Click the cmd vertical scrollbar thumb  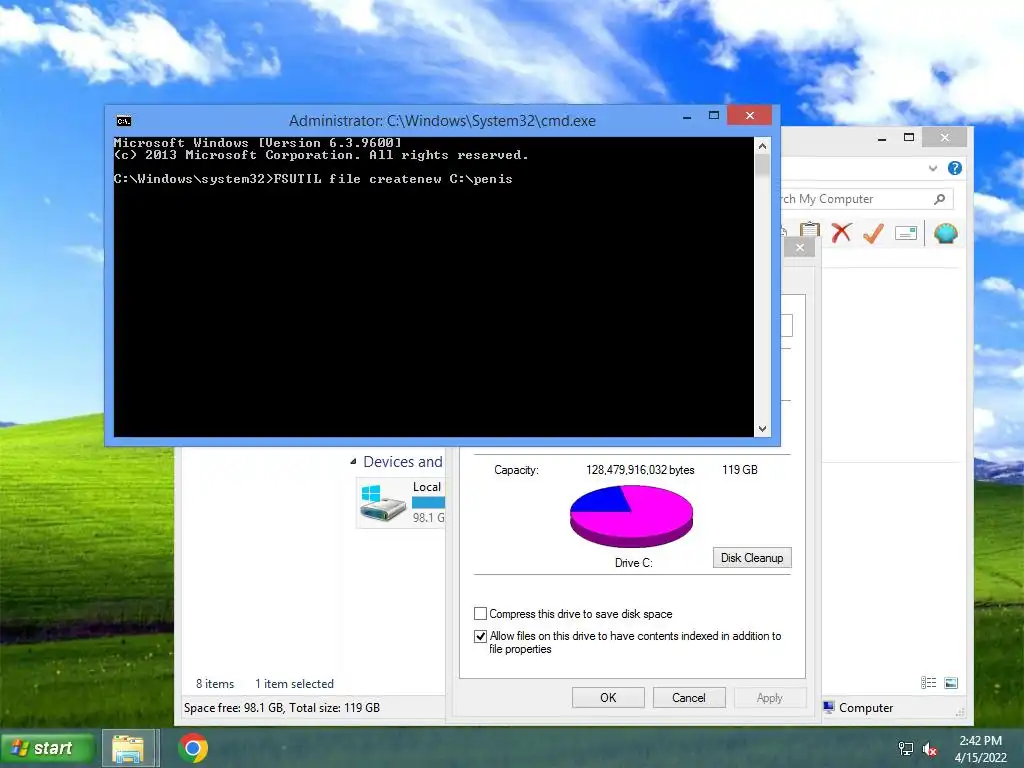click(x=762, y=165)
